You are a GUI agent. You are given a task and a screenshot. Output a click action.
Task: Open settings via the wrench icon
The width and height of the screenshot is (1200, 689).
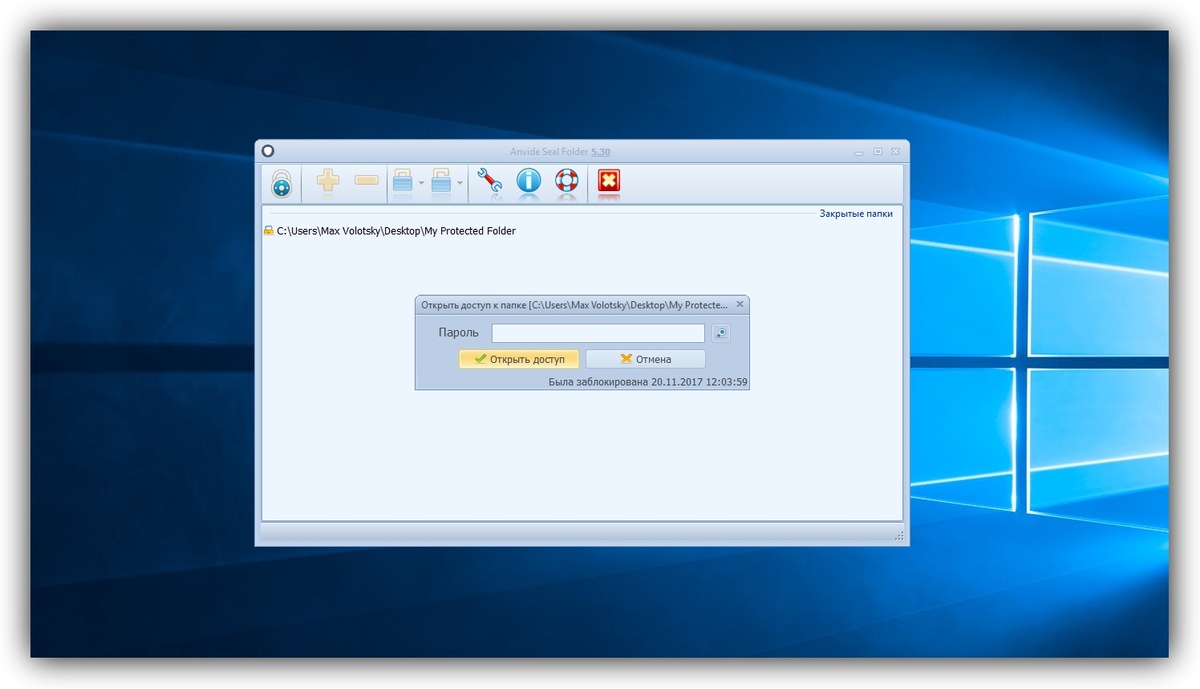489,183
